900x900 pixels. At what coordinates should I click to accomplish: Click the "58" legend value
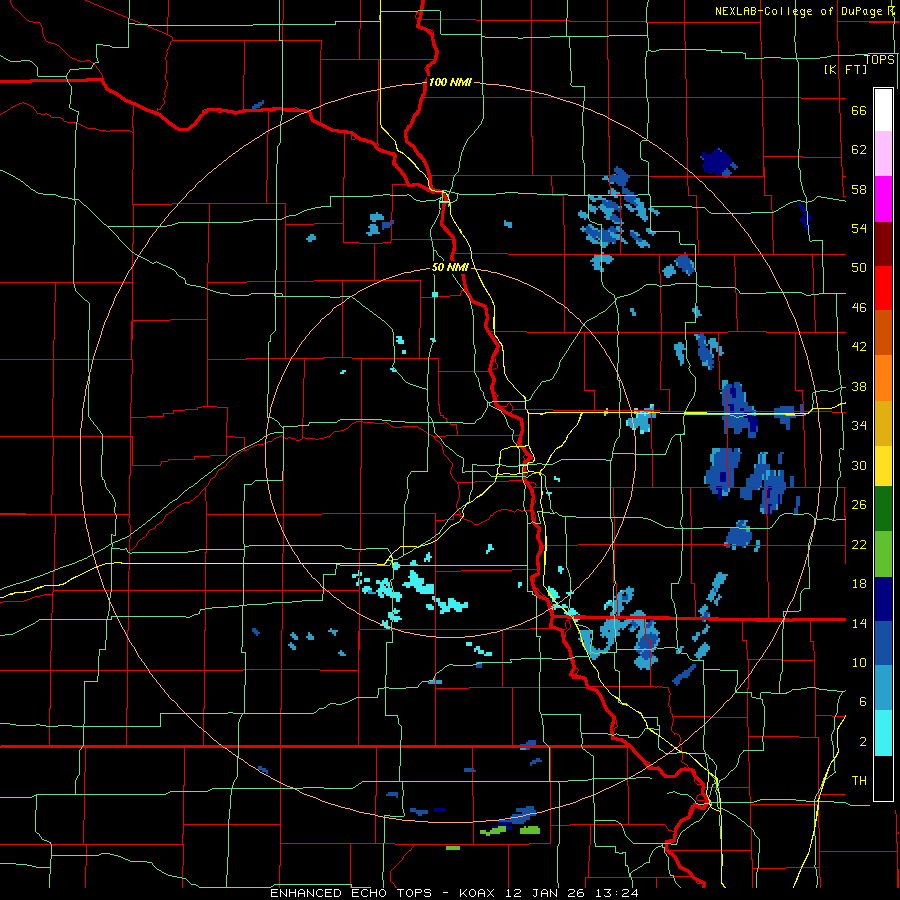(859, 189)
